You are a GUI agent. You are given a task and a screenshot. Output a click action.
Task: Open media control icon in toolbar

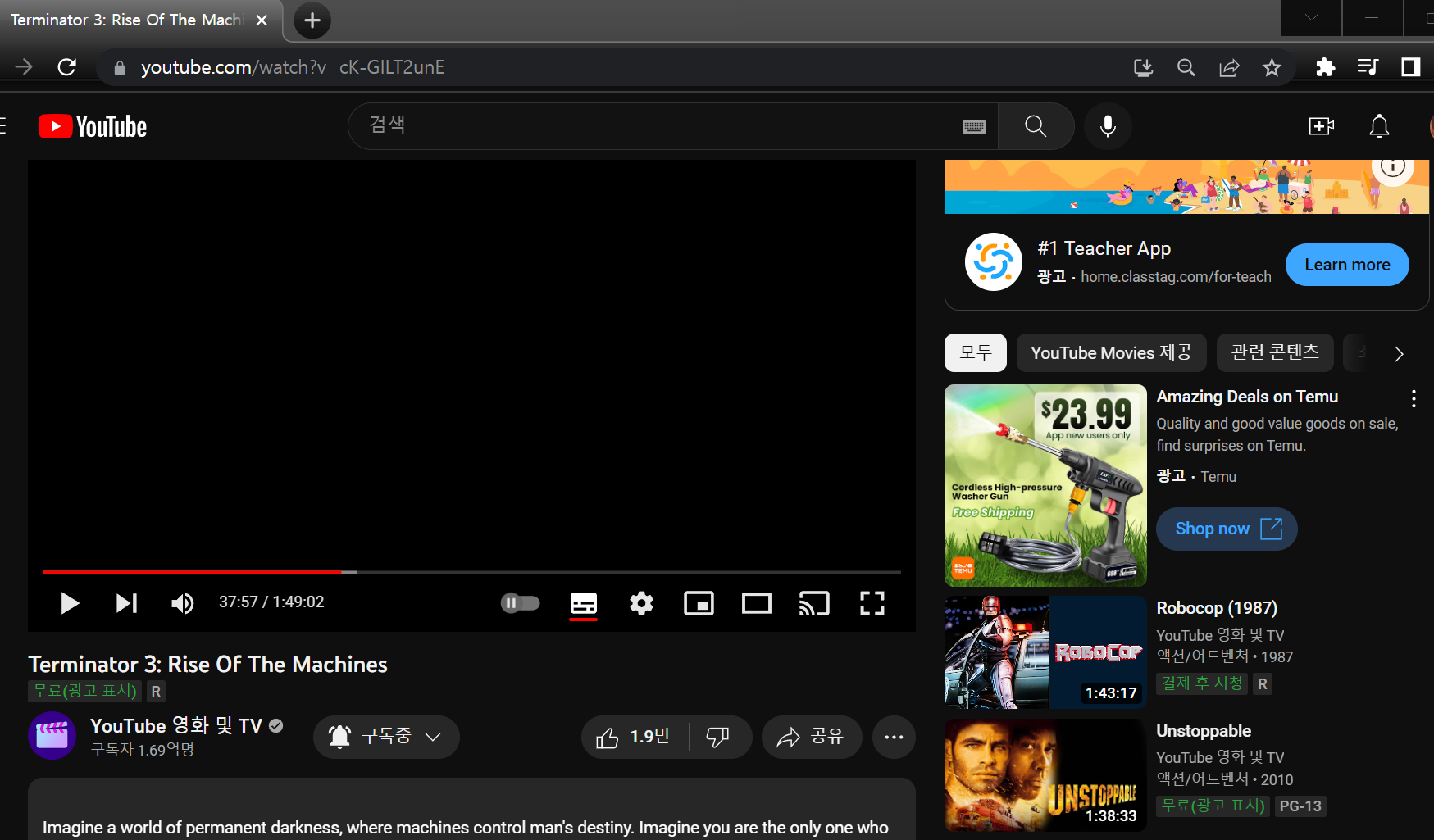(1368, 67)
